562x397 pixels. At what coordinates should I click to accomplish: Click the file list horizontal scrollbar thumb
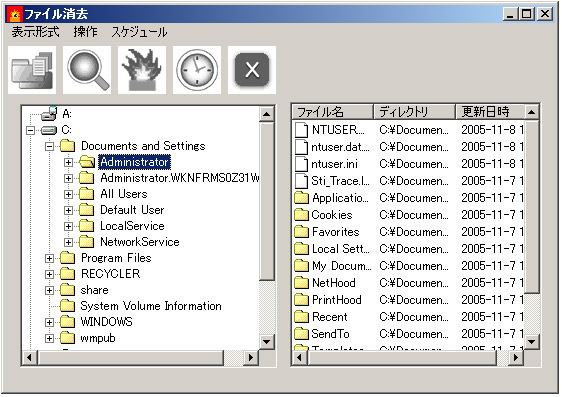click(402, 357)
